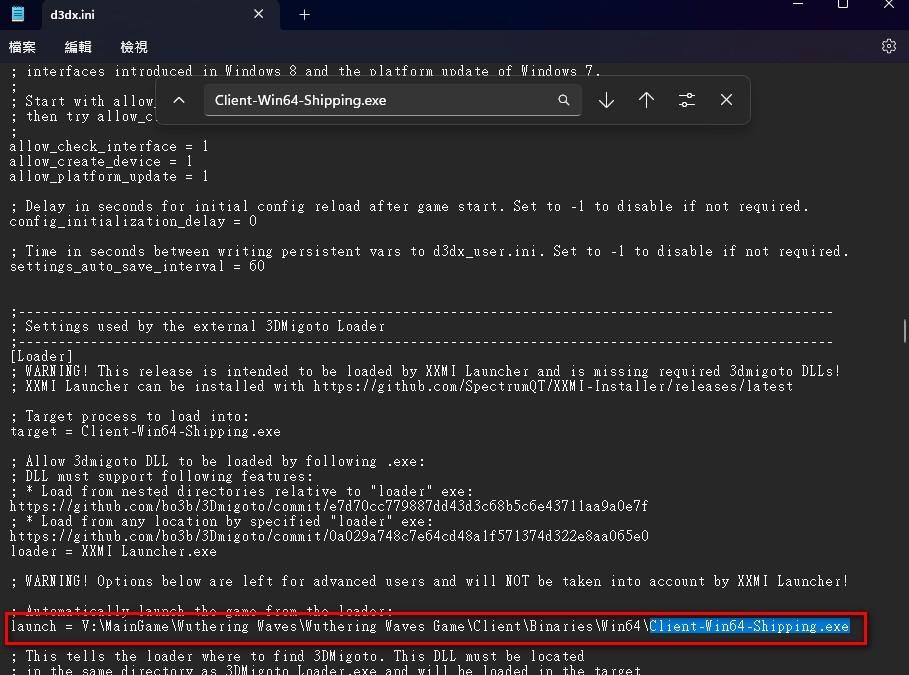909x675 pixels.
Task: Close the d3dx.ini tab
Action: pyautogui.click(x=259, y=14)
